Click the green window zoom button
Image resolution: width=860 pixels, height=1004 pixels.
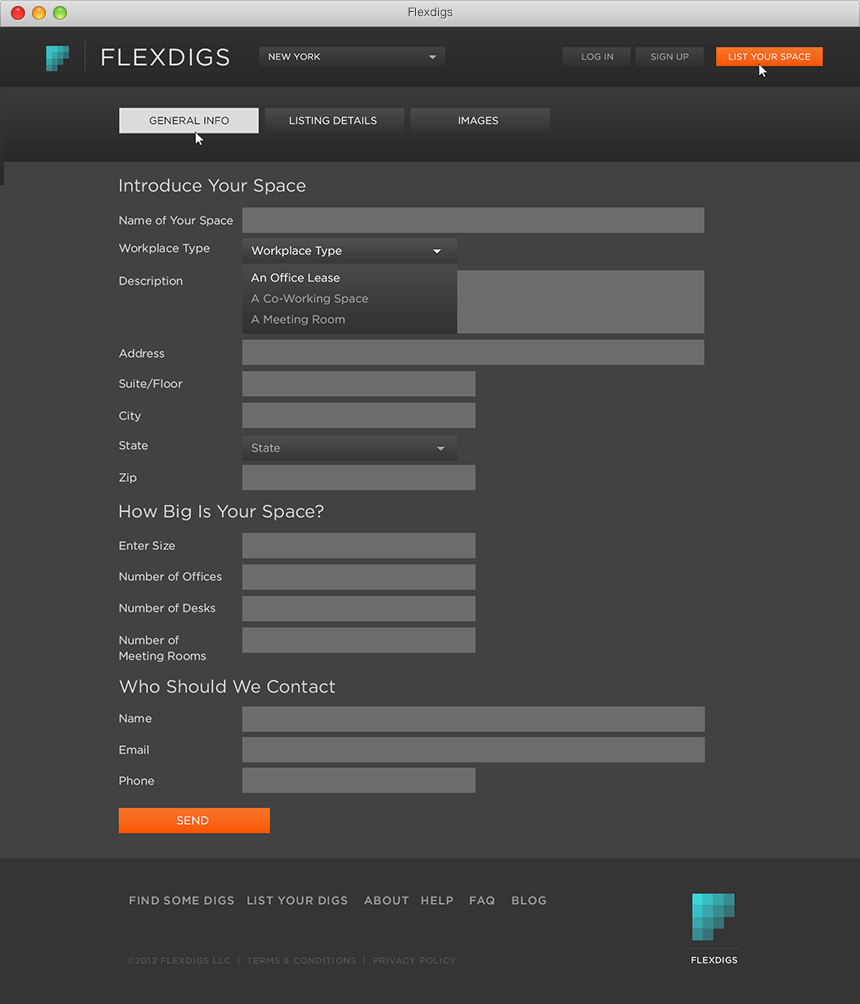coord(60,13)
